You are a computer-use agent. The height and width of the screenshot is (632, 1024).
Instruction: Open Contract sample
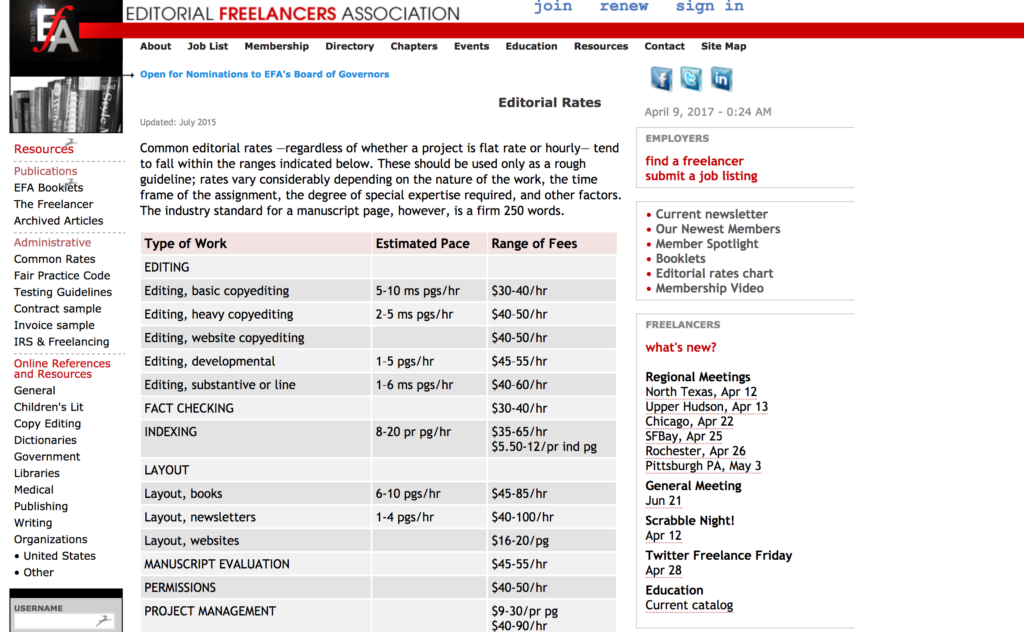(x=57, y=309)
